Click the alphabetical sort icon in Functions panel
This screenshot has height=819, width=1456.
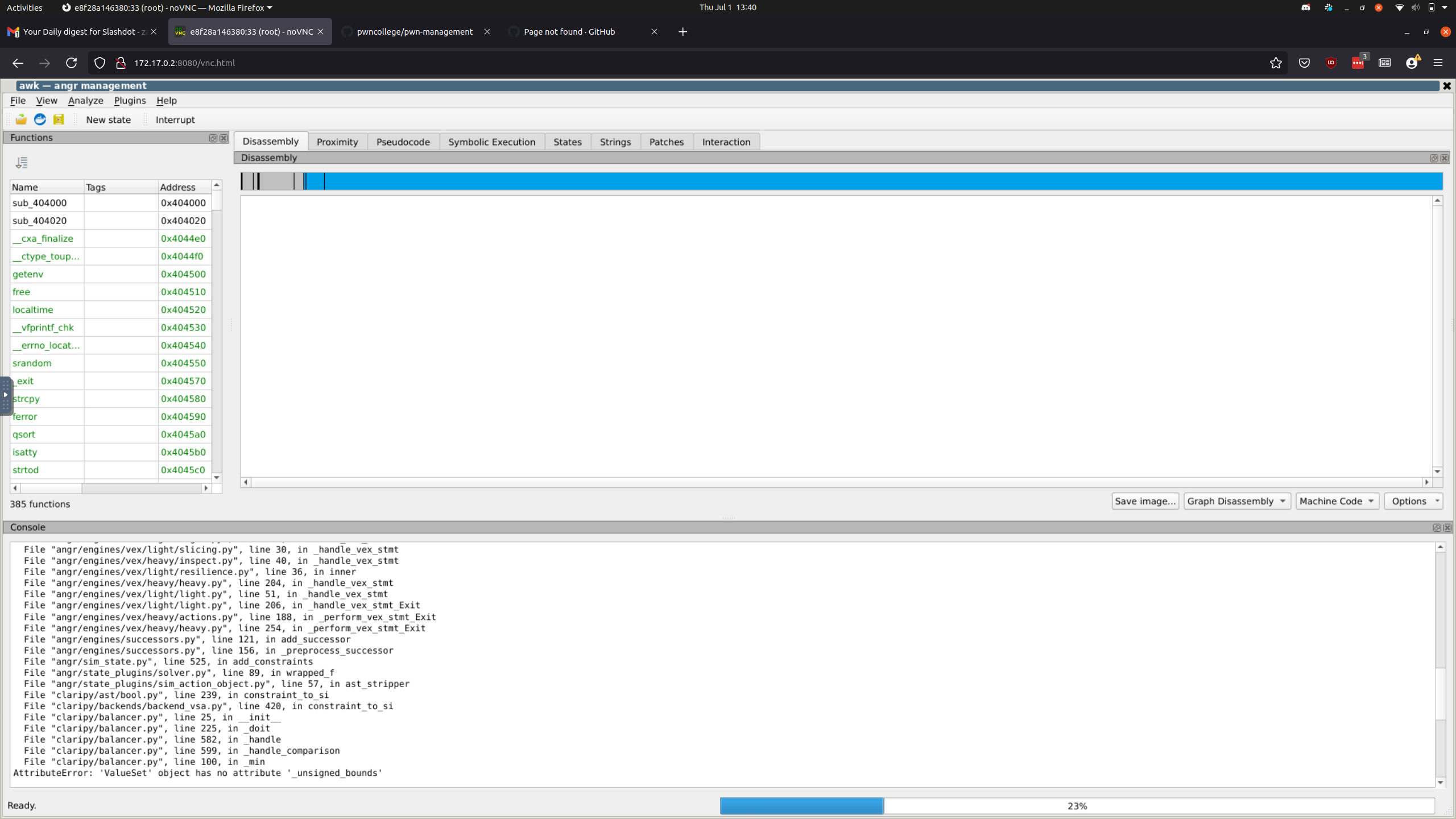coord(22,163)
